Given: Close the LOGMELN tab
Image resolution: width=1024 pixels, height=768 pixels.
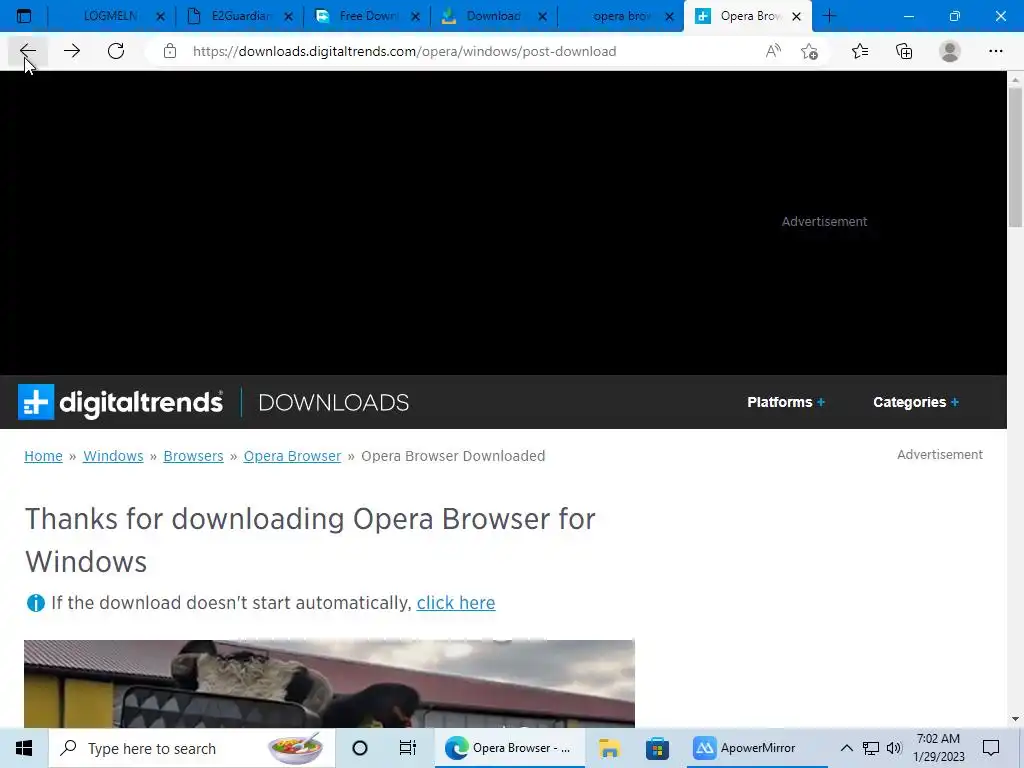Looking at the screenshot, I should (x=161, y=17).
